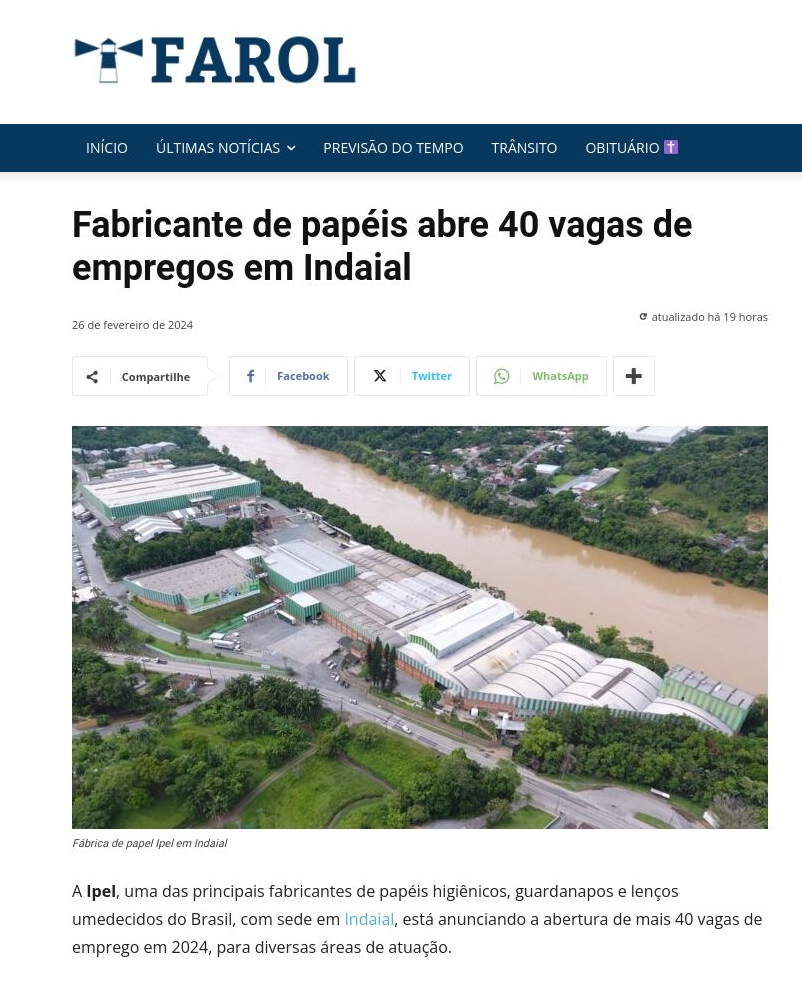
Task: Open the Obituário menu item
Action: (x=622, y=148)
